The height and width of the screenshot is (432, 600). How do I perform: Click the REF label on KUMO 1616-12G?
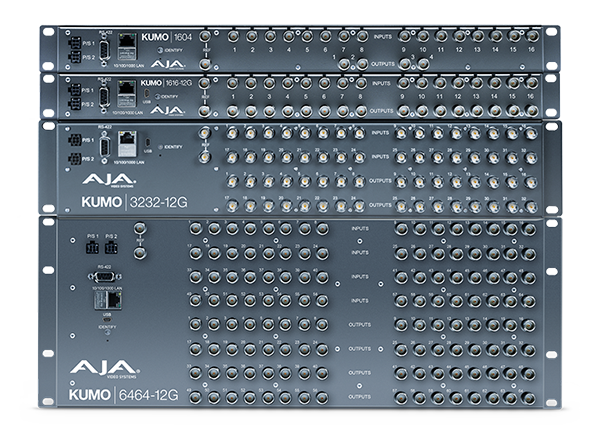pyautogui.click(x=205, y=97)
